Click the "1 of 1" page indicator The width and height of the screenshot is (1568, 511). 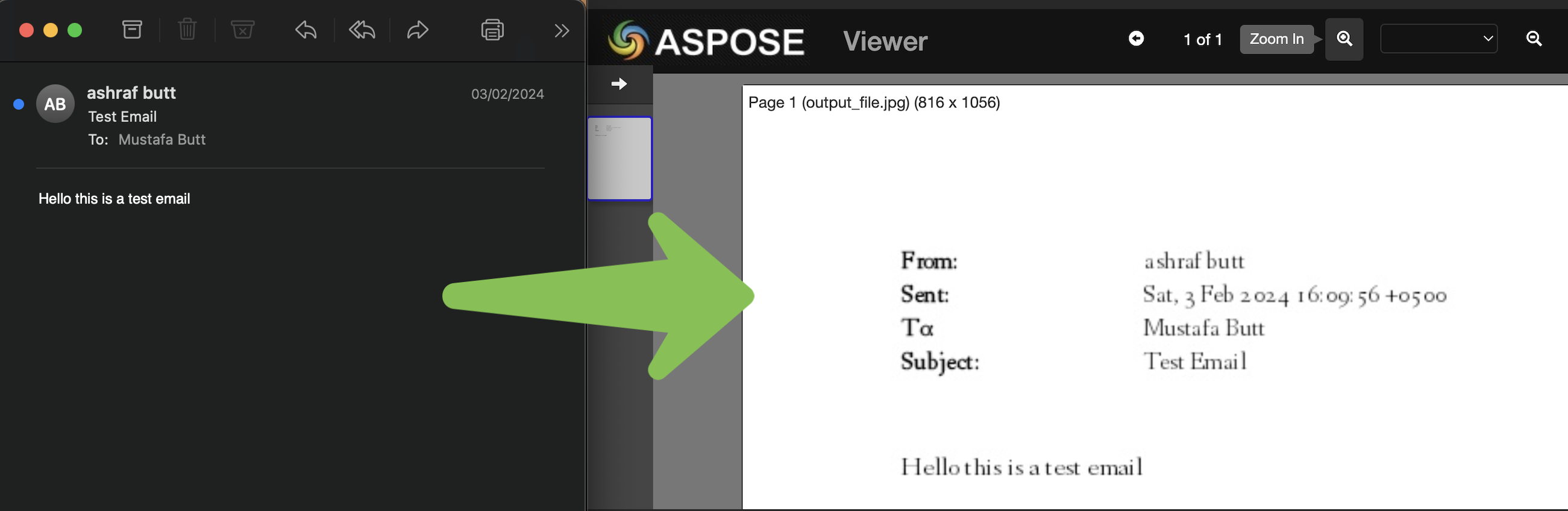point(1202,40)
